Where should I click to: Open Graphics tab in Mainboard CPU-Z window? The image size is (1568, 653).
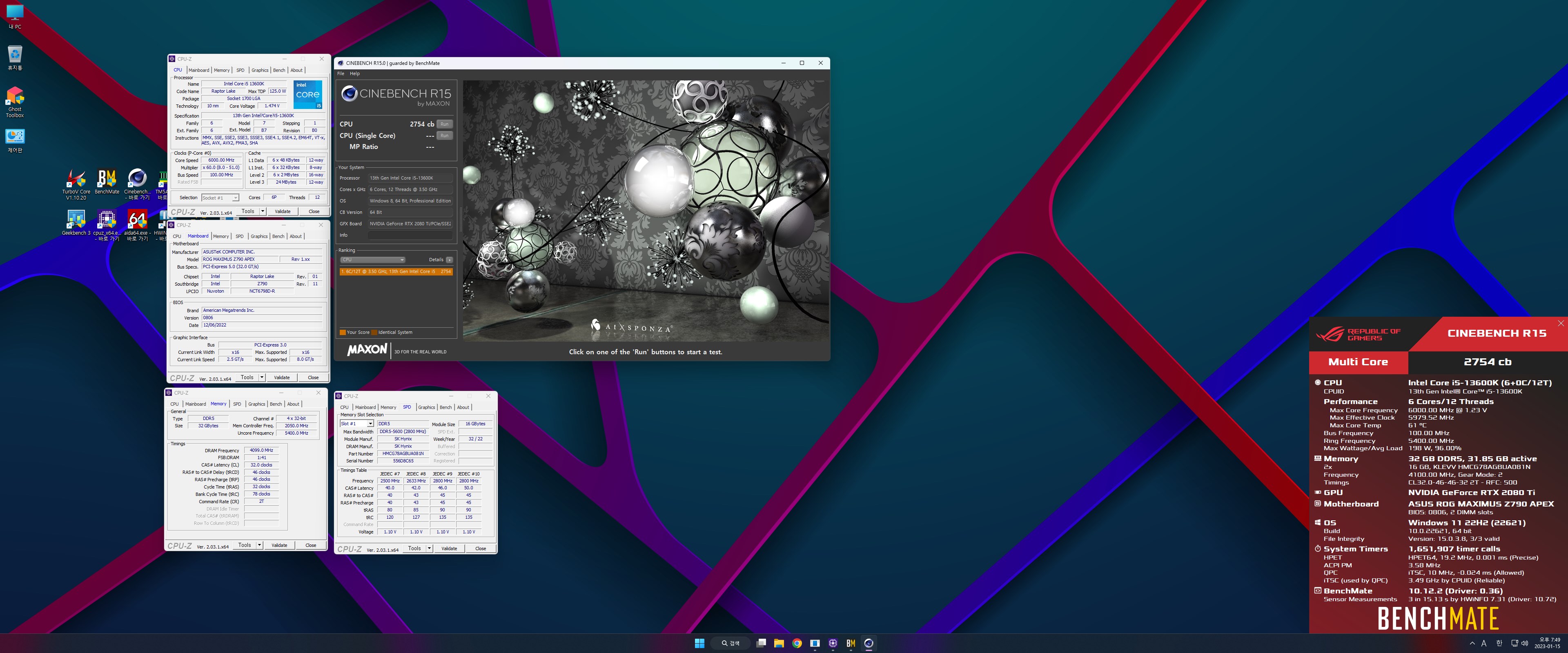(x=259, y=236)
